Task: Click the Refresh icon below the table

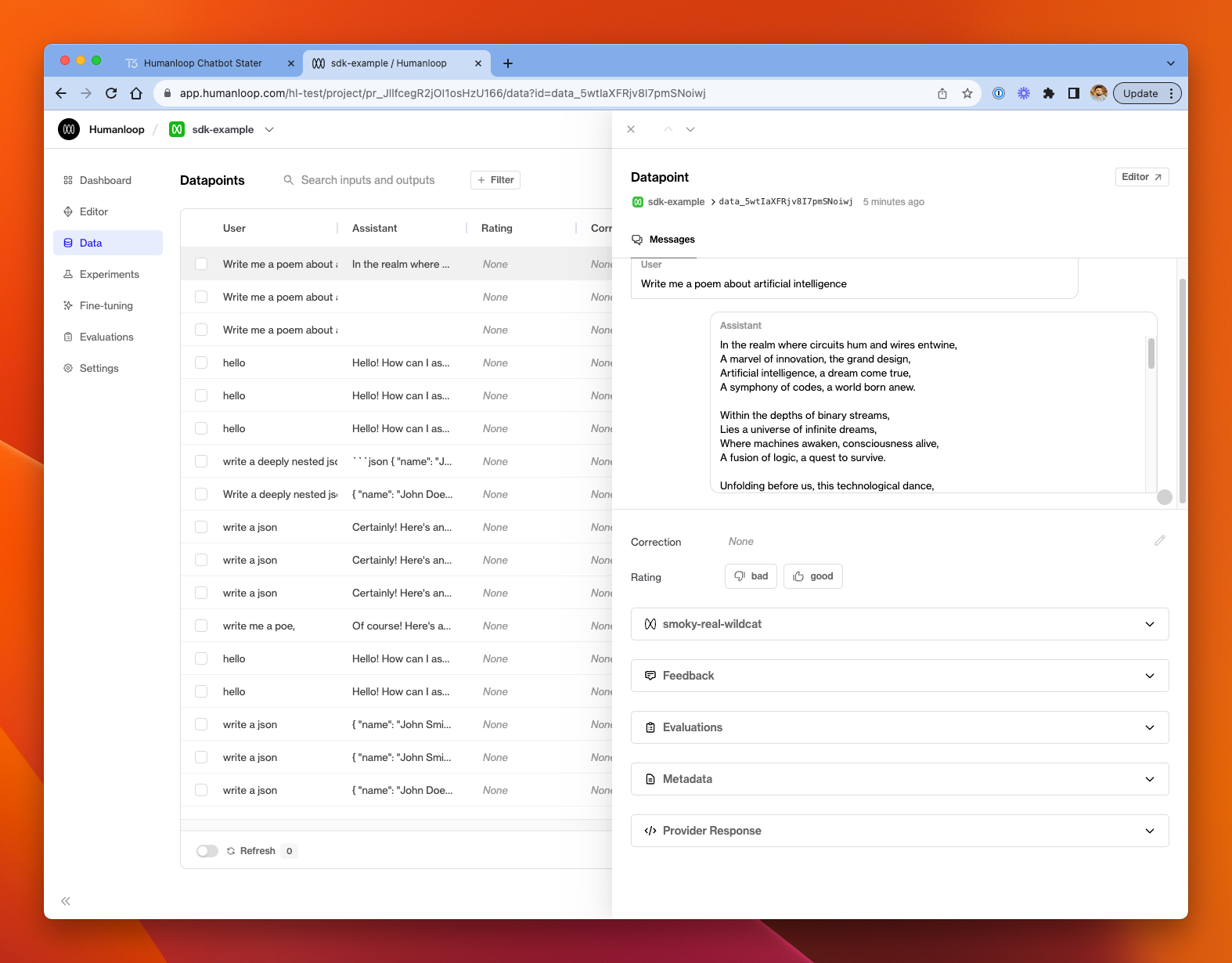Action: coord(231,851)
